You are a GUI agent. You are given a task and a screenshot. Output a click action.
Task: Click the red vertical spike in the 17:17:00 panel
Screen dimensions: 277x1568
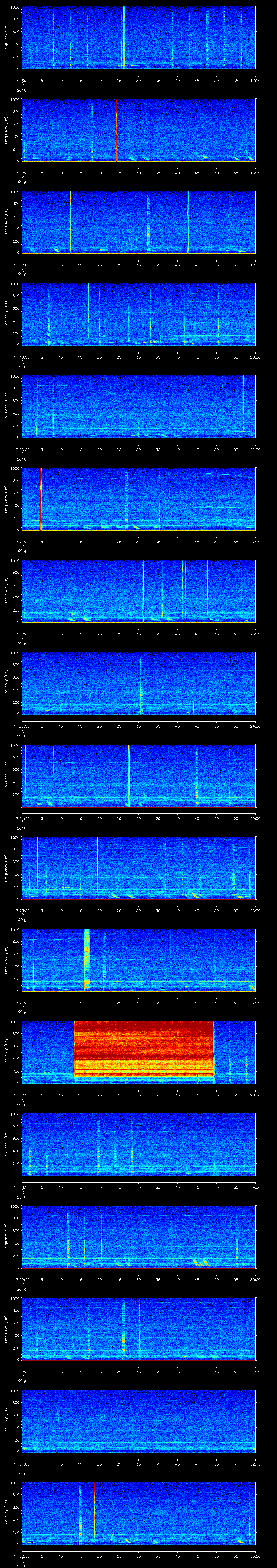[116, 130]
